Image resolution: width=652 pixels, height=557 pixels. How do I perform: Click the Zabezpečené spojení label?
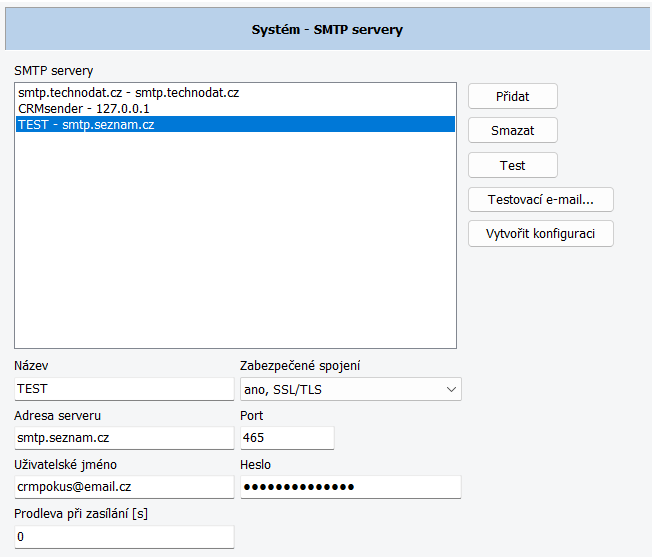coord(300,366)
